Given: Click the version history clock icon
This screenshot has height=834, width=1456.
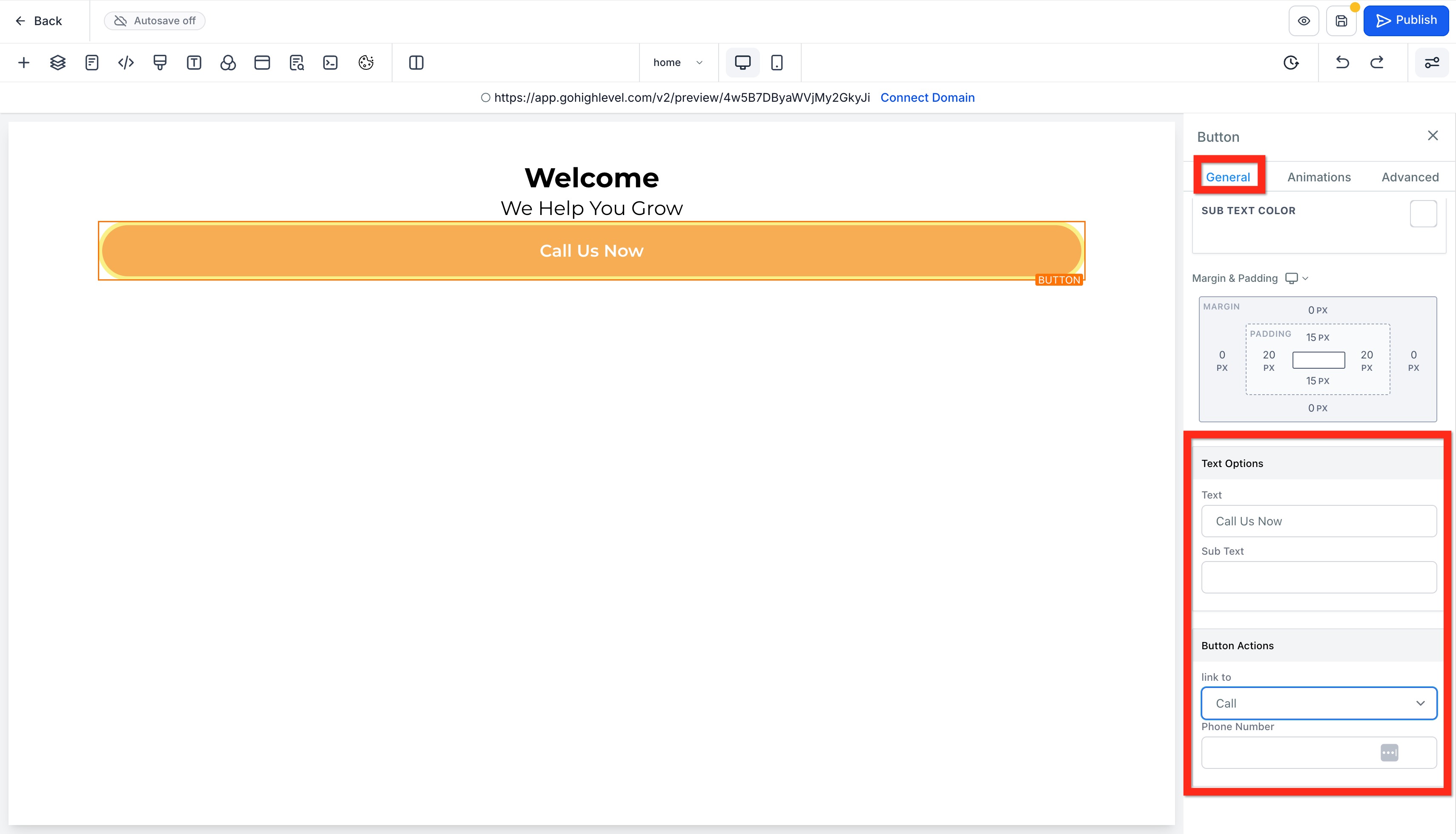Looking at the screenshot, I should [x=1291, y=63].
